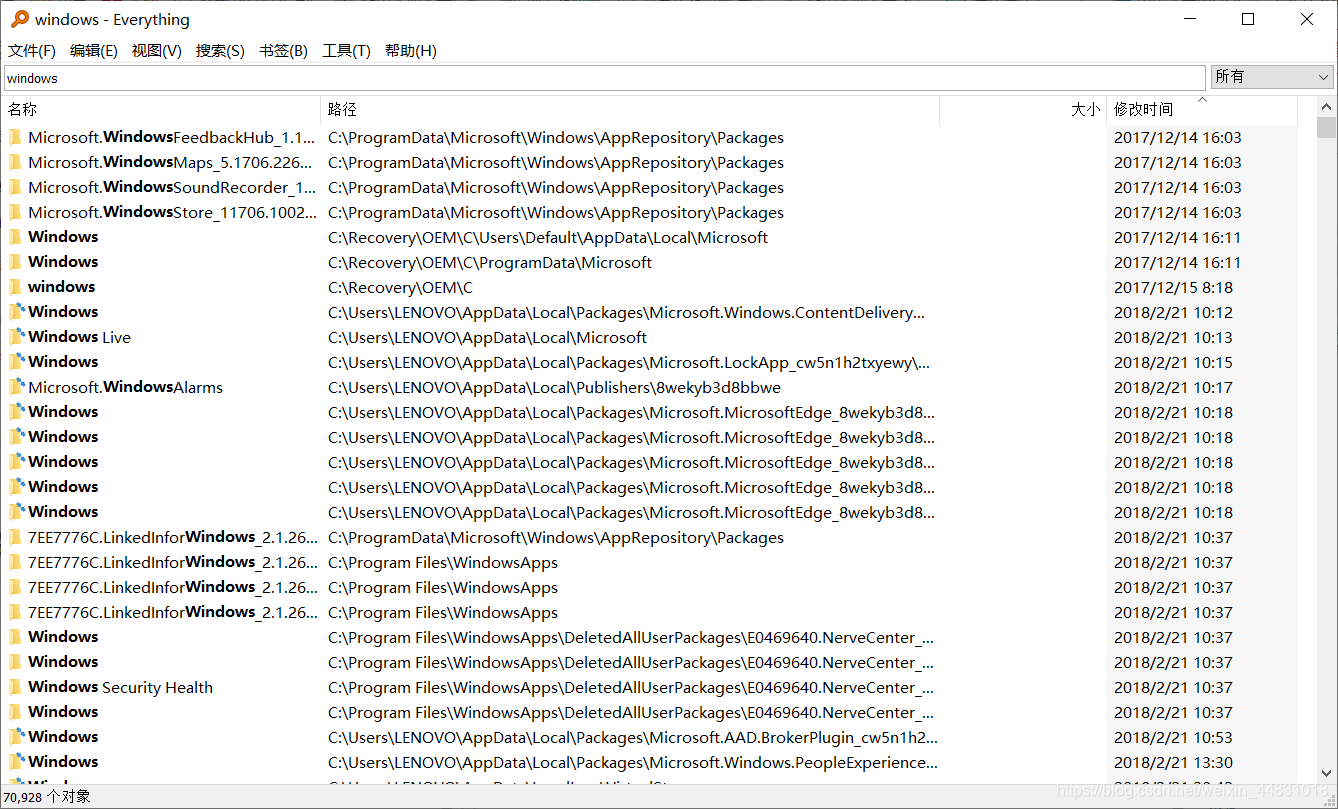Select the Microsoft.WindowsFeedbackHub_1.1... entry

(171, 137)
